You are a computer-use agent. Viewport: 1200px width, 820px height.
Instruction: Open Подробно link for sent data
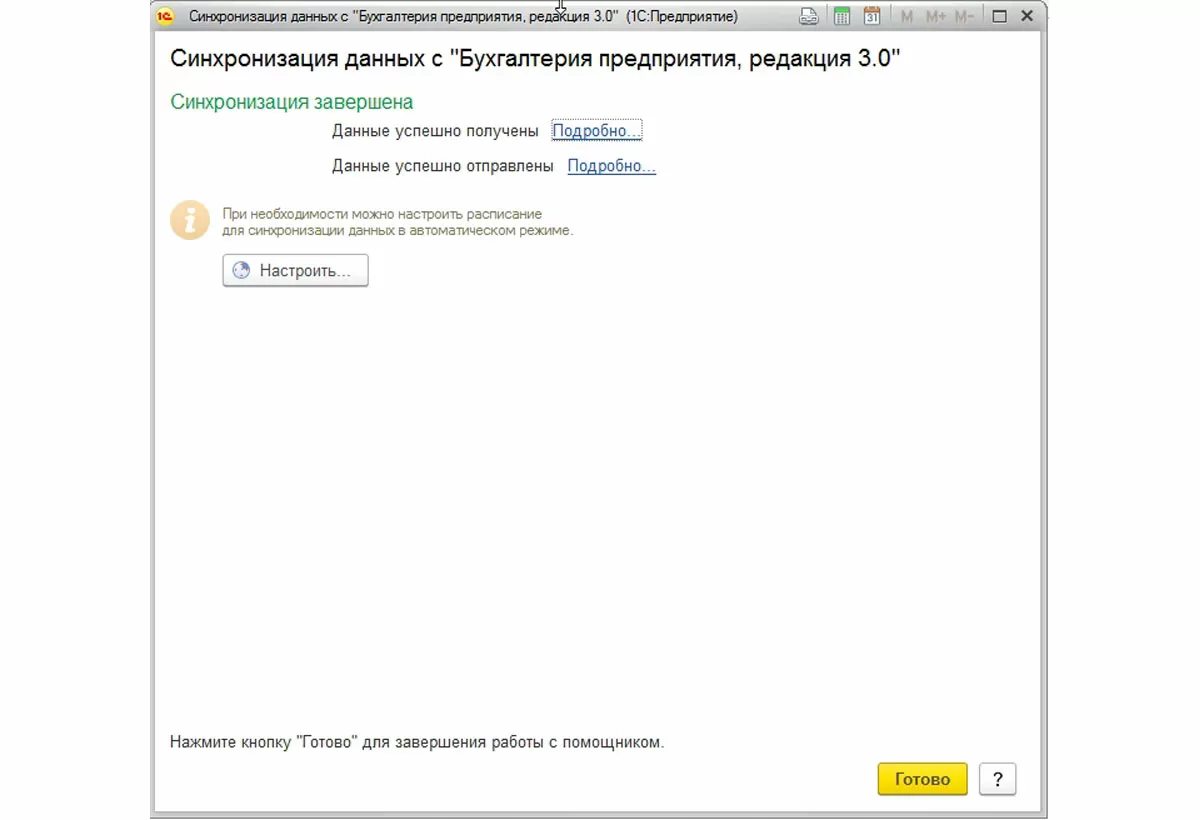click(x=612, y=166)
